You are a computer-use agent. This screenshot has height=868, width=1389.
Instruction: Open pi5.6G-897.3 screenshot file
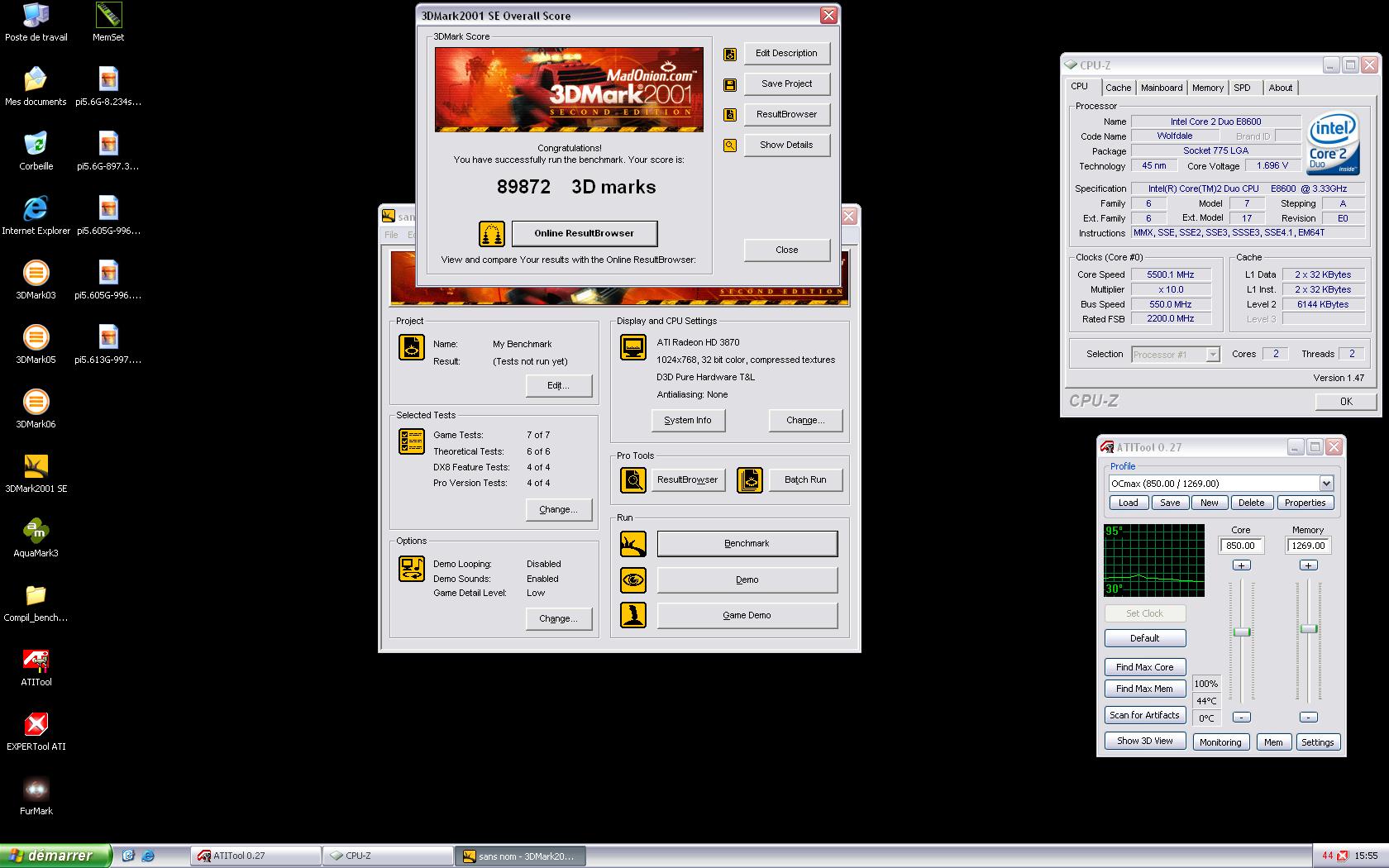[108, 151]
